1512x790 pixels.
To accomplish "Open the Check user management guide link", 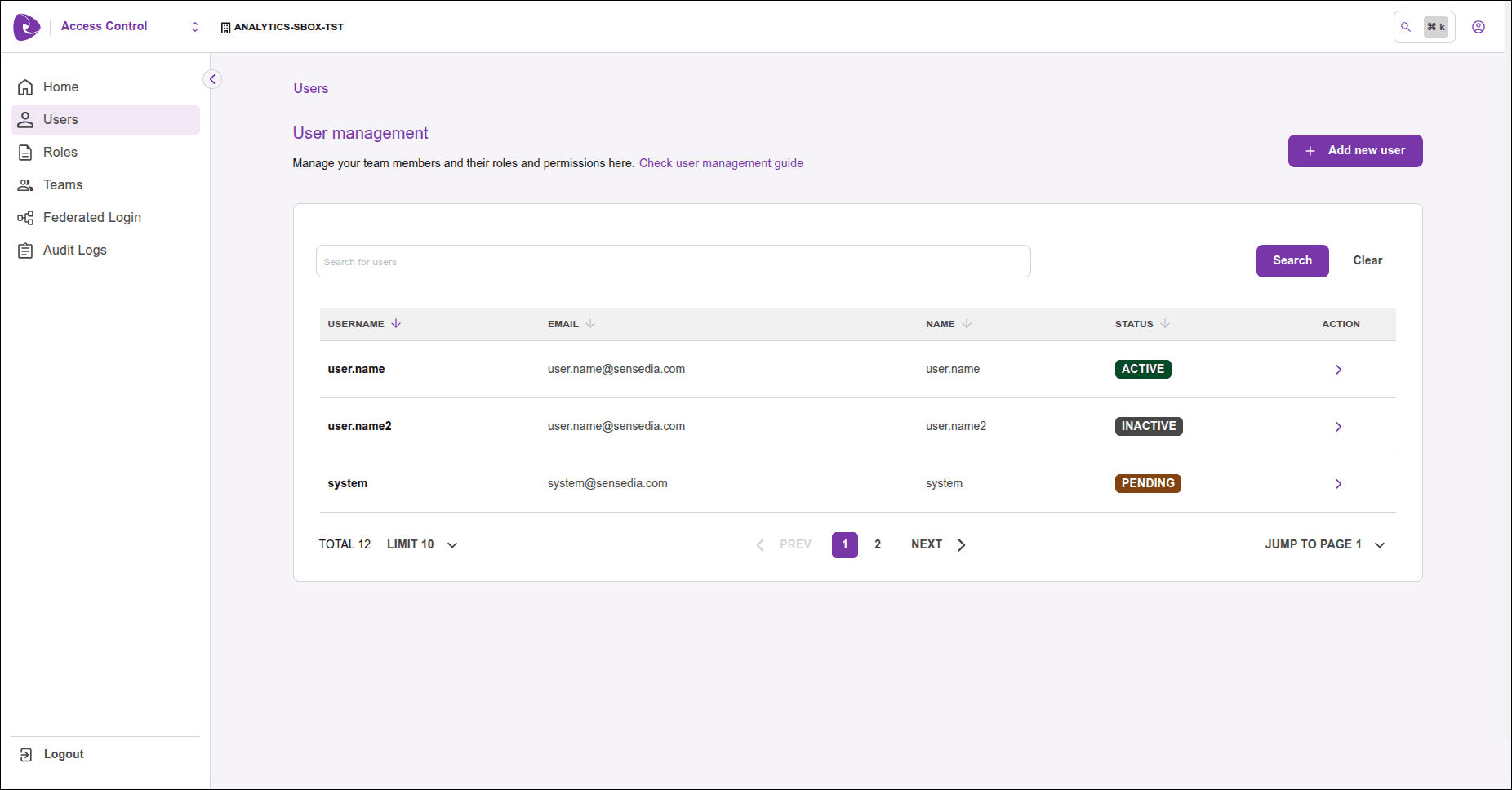I will [721, 163].
